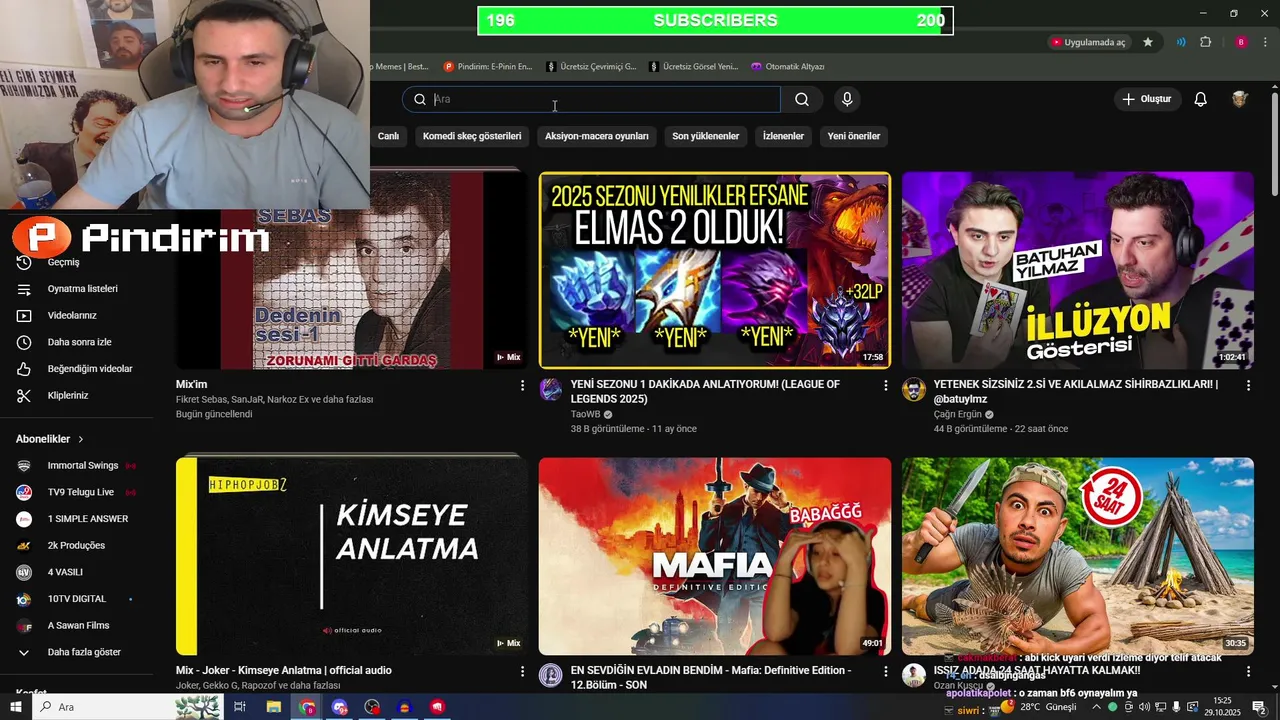Open the YouTube account avatar menu

tap(1240, 99)
